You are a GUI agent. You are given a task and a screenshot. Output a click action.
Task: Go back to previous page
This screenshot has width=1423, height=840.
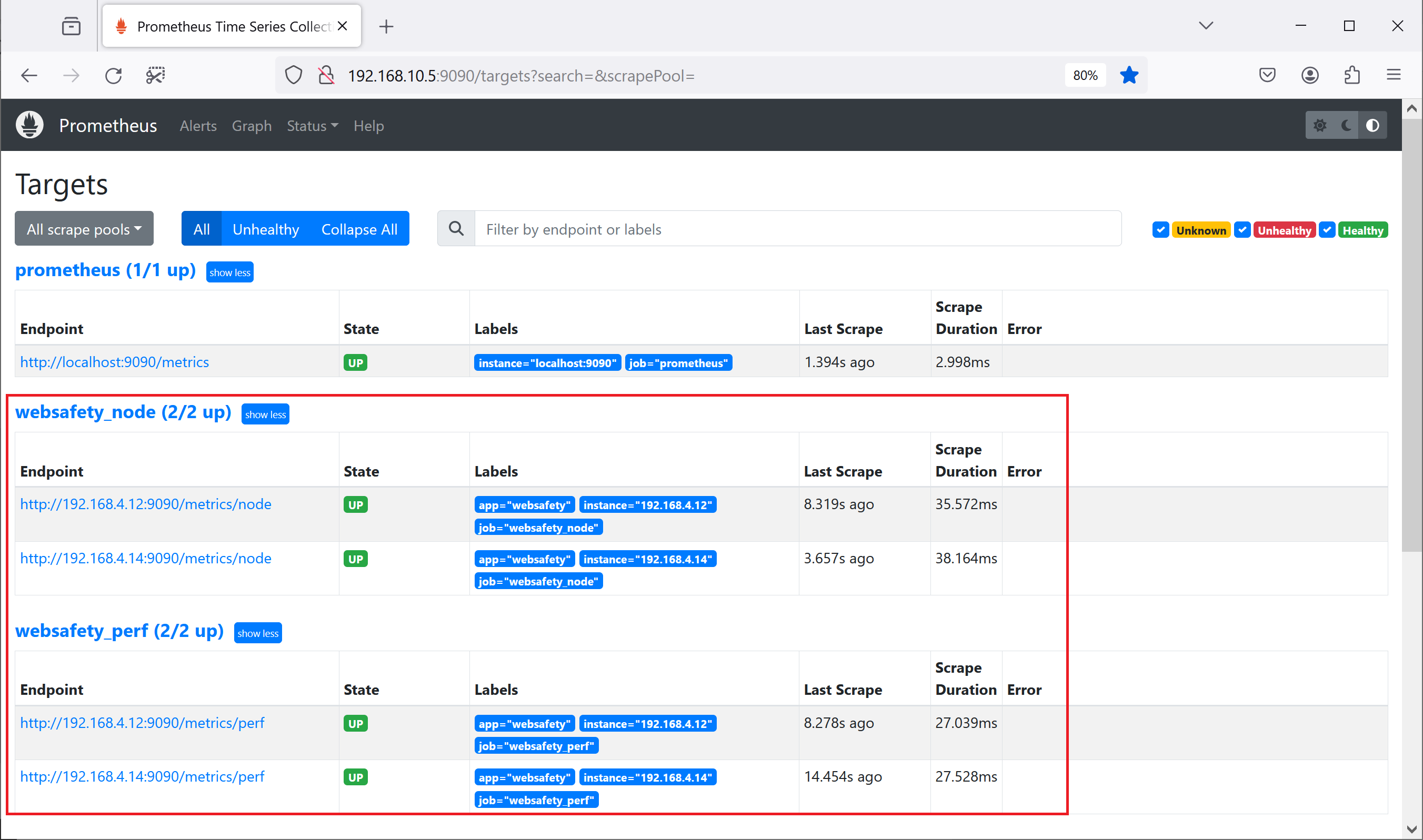29,75
